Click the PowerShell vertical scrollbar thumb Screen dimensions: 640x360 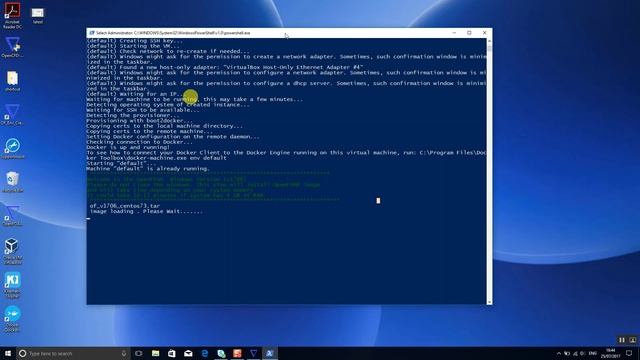coord(489,49)
